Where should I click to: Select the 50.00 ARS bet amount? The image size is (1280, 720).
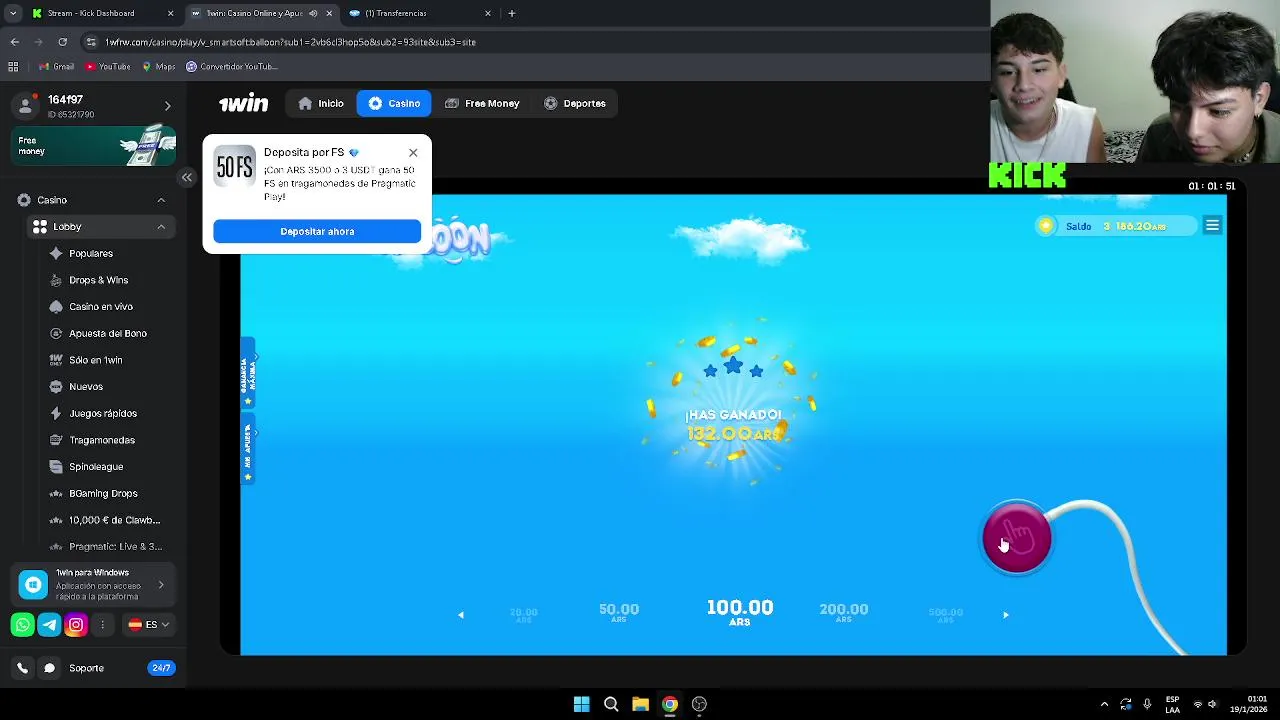click(619, 611)
